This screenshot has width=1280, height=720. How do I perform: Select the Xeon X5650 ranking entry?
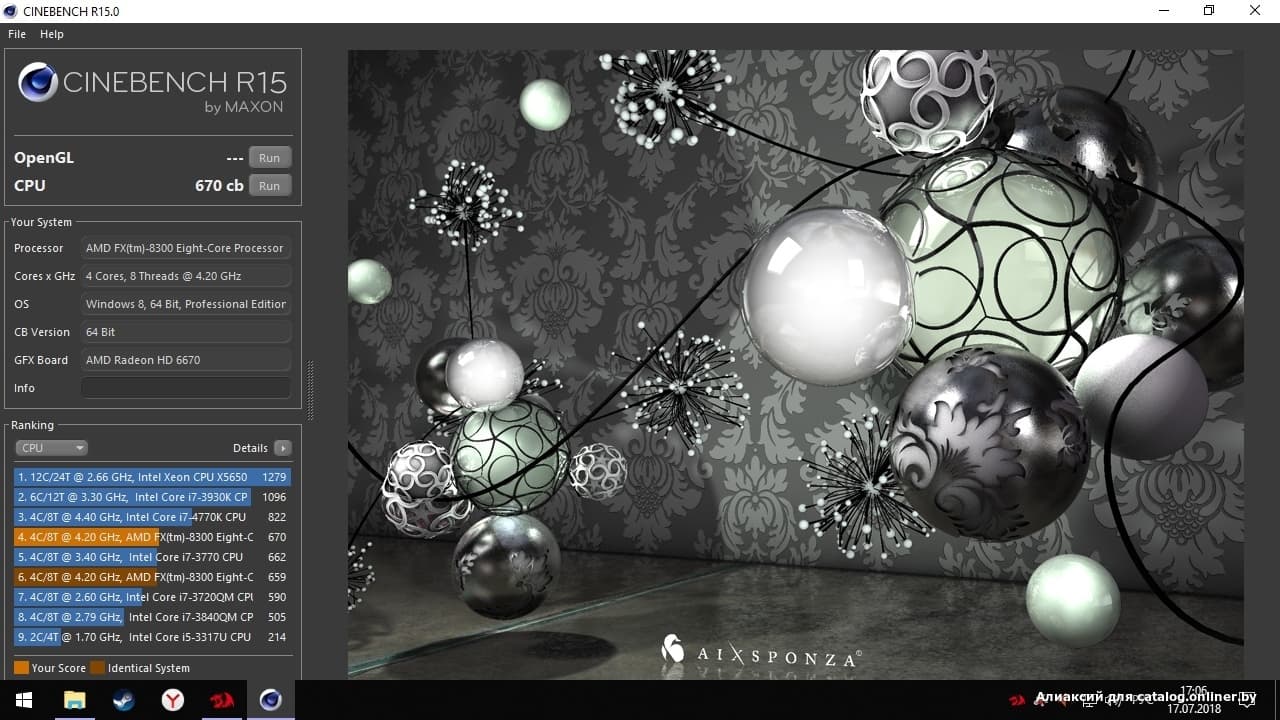(152, 477)
